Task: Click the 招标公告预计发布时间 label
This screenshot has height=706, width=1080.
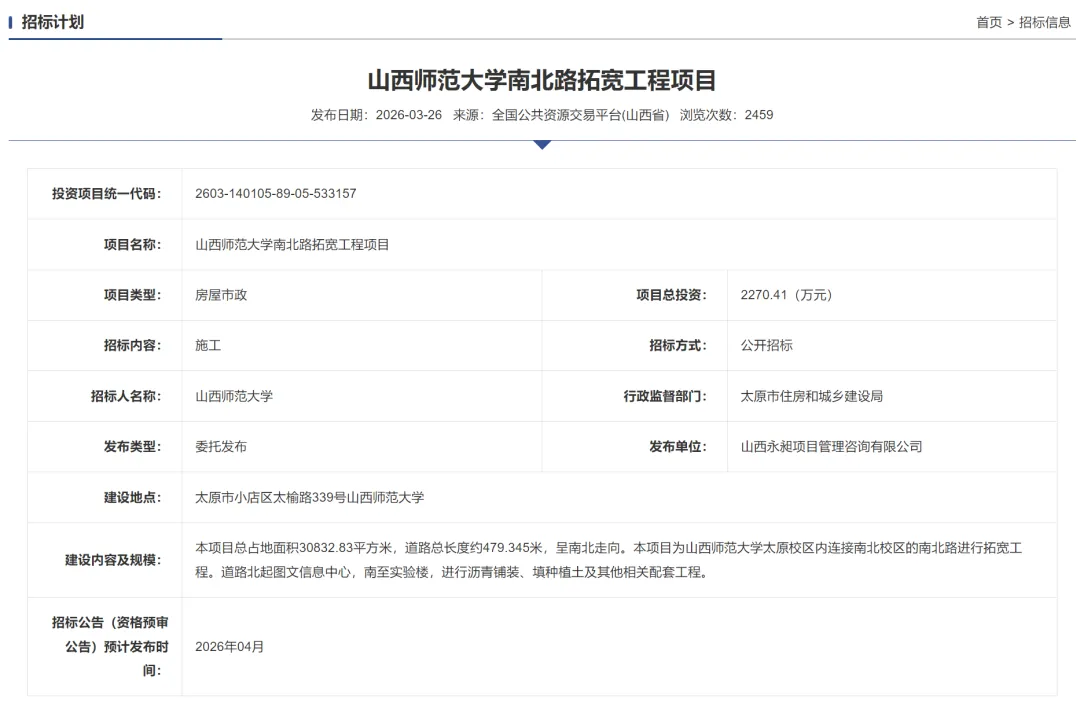Action: 110,647
